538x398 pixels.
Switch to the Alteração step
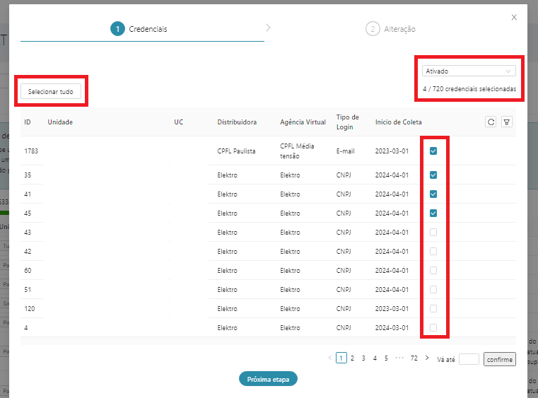[390, 29]
